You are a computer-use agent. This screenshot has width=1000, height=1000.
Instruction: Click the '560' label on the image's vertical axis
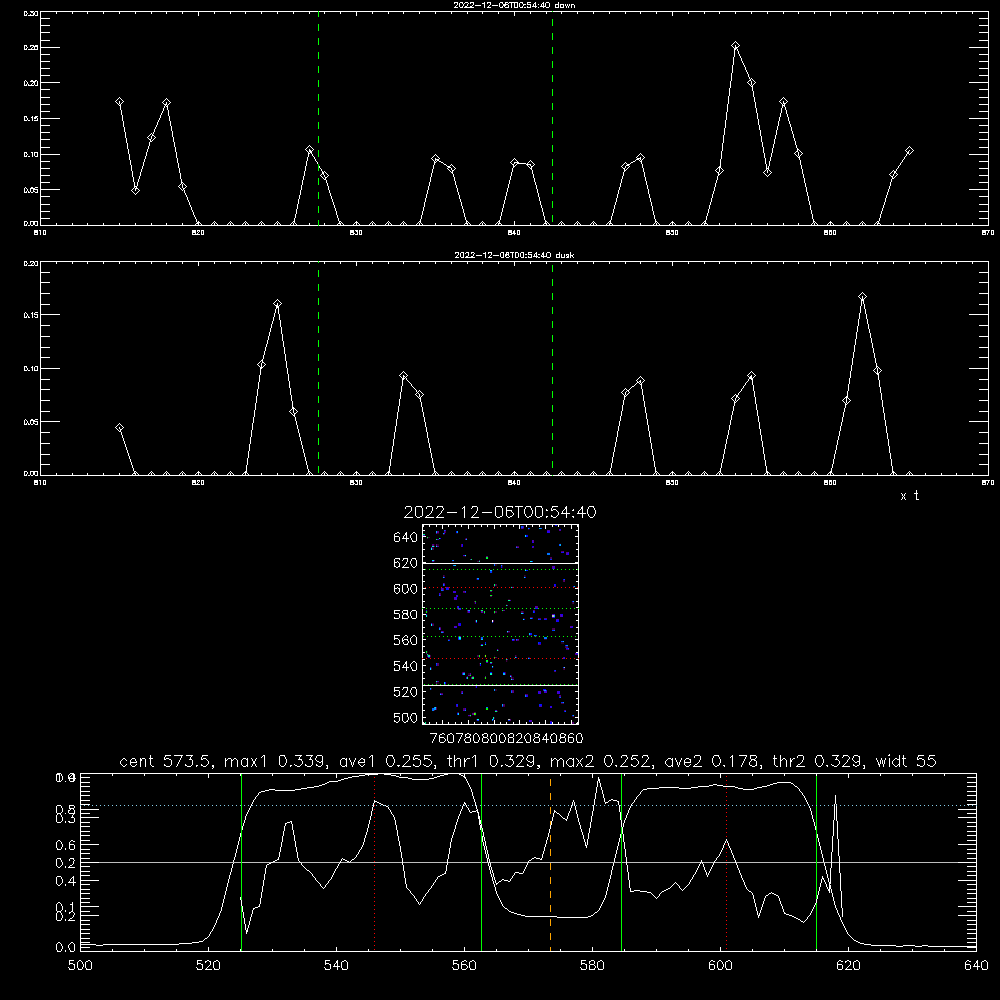click(x=406, y=640)
